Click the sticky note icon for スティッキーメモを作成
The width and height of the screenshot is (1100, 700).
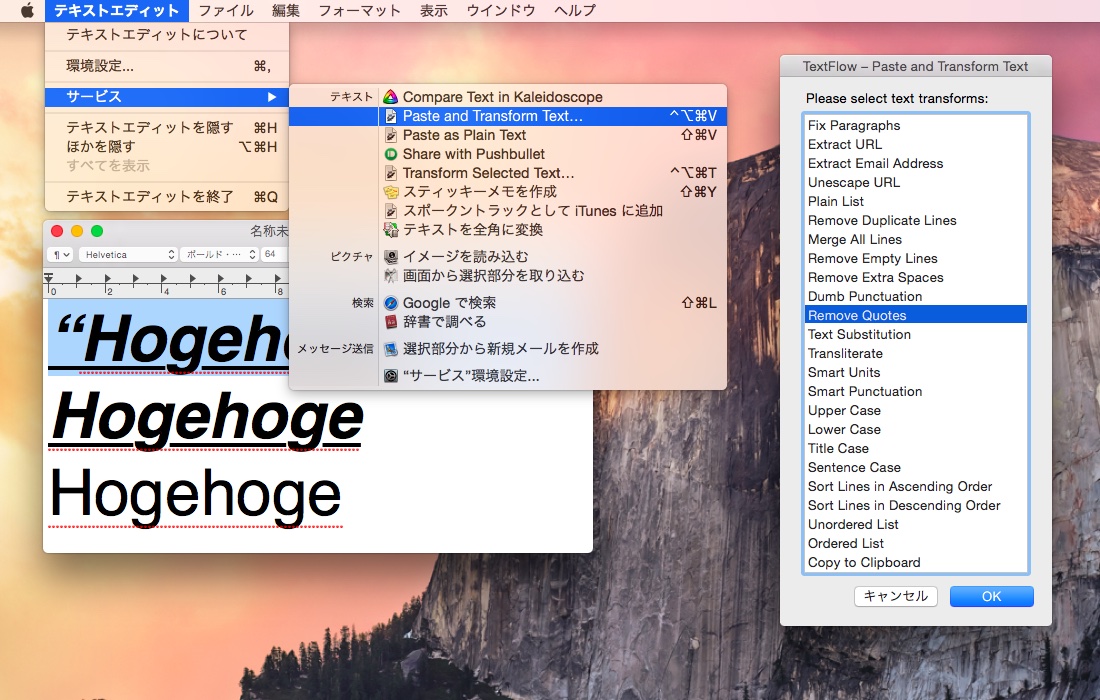(391, 191)
